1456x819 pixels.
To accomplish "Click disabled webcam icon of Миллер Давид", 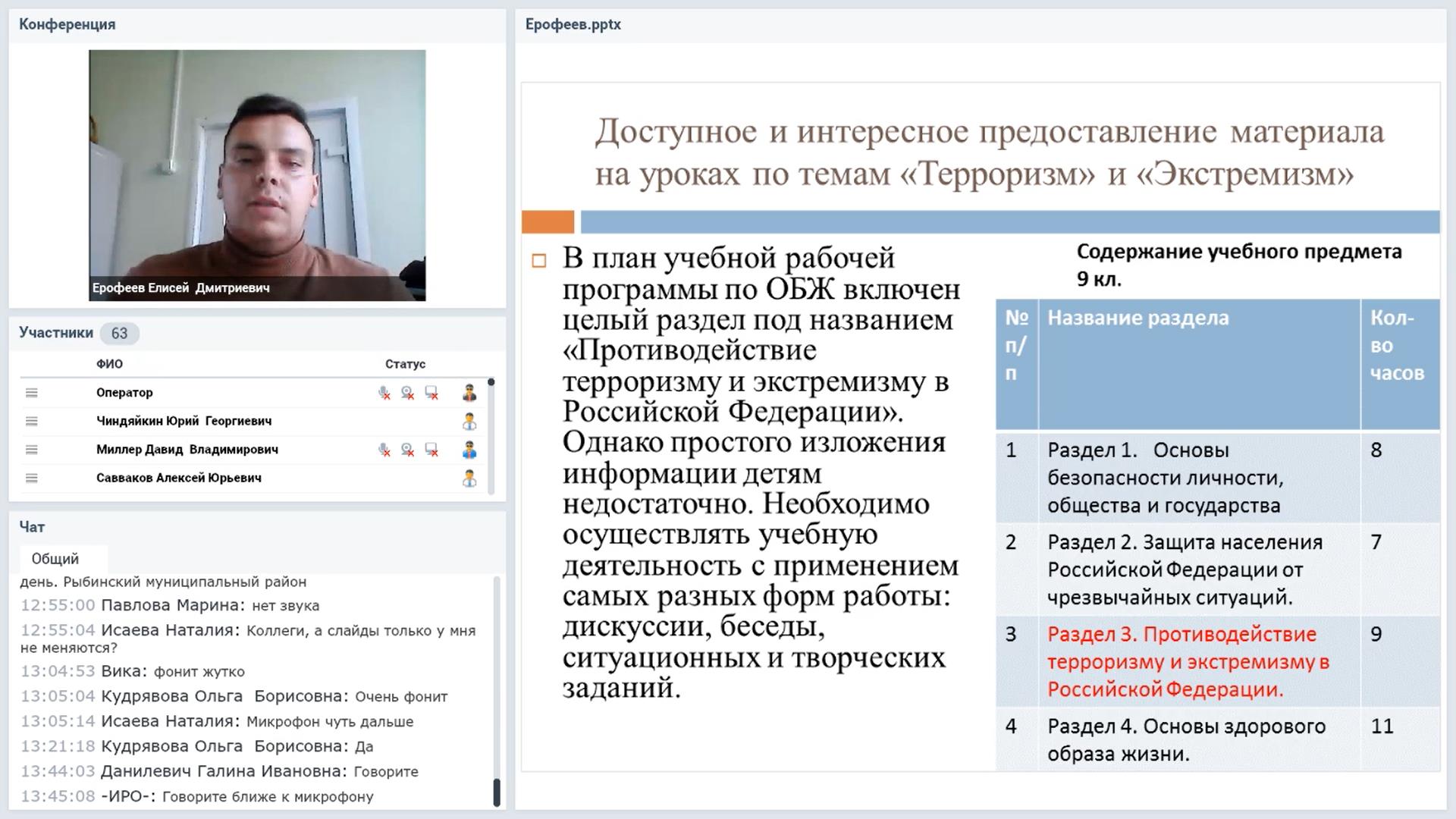I will coord(408,450).
